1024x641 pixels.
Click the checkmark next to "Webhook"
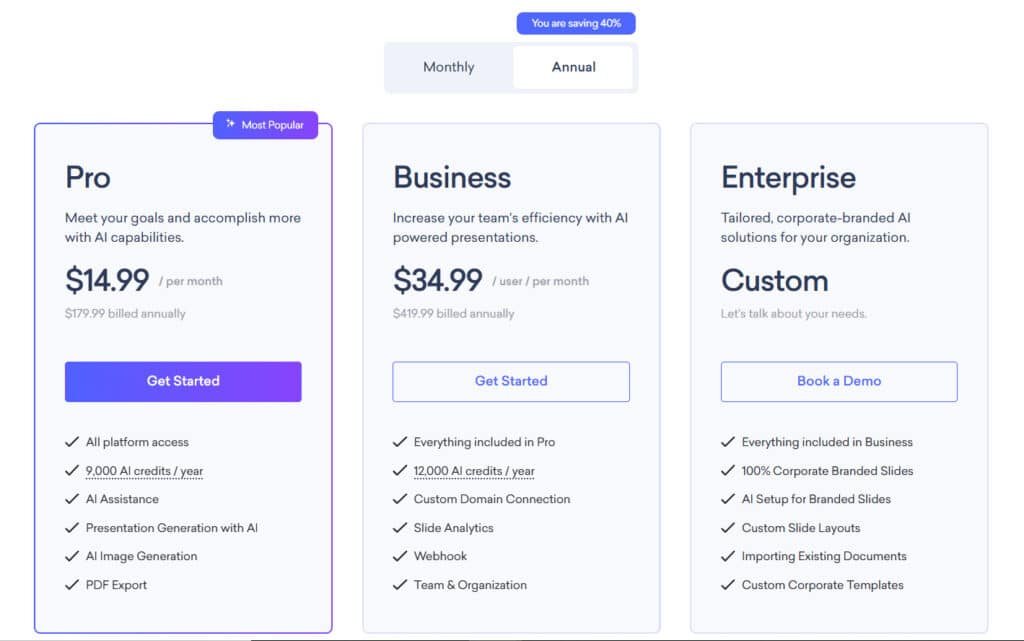click(399, 556)
